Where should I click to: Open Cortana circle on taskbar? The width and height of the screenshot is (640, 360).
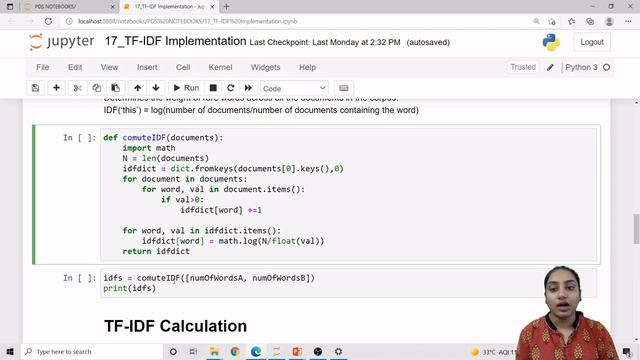click(173, 351)
